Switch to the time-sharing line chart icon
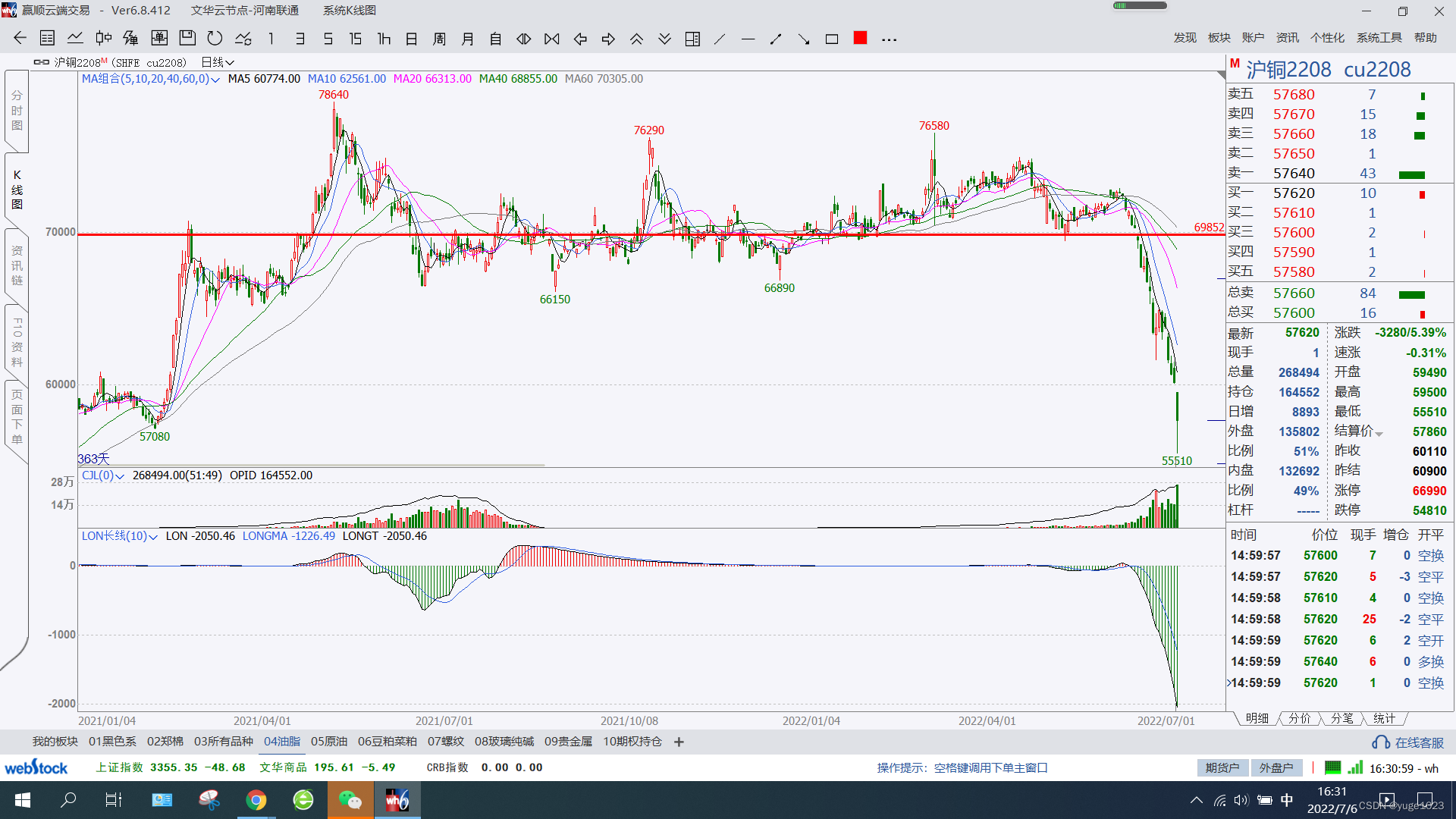 [75, 39]
